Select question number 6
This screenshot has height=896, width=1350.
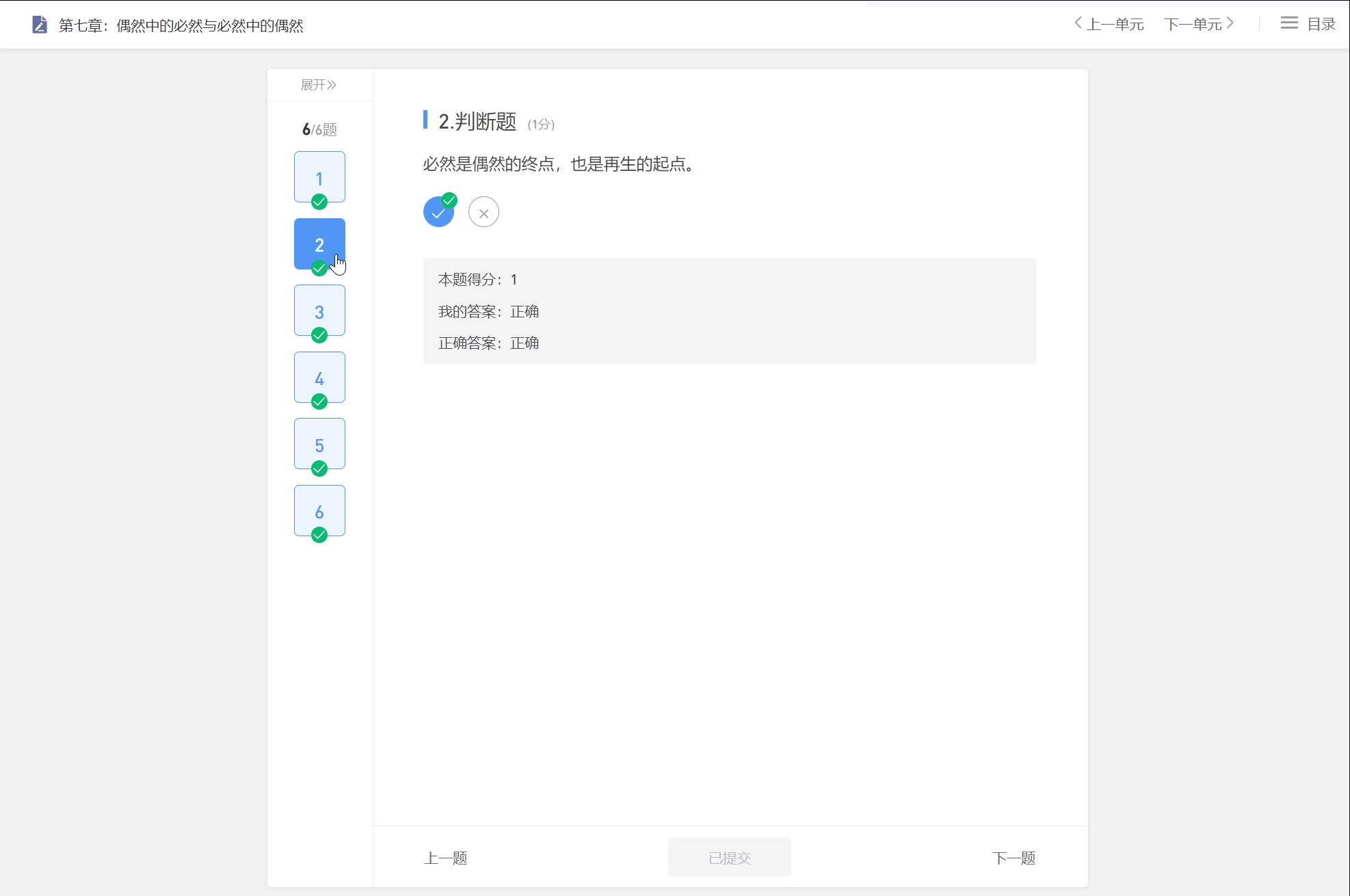point(318,510)
